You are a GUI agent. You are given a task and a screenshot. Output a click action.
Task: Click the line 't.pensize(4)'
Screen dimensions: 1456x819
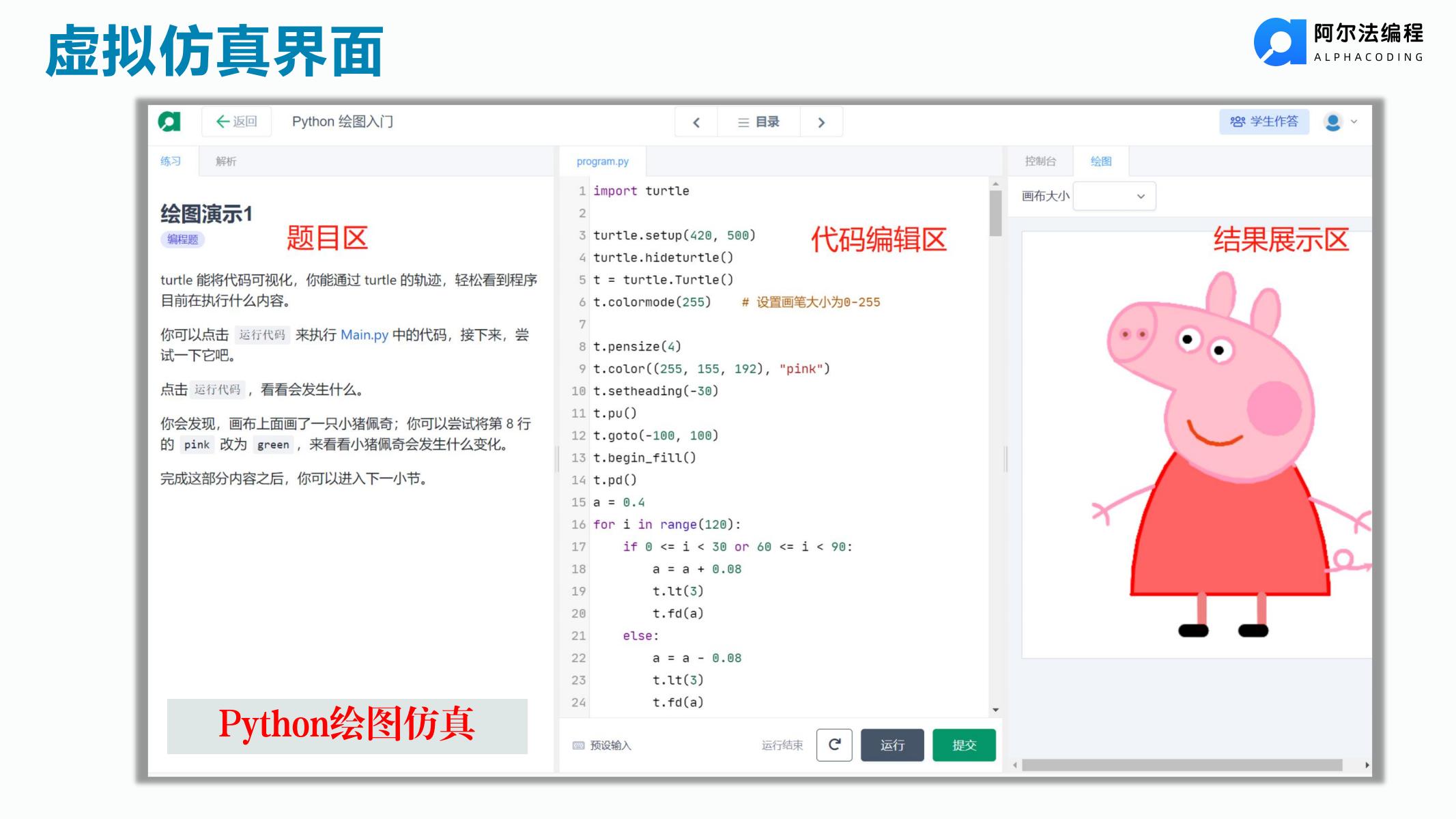click(637, 347)
